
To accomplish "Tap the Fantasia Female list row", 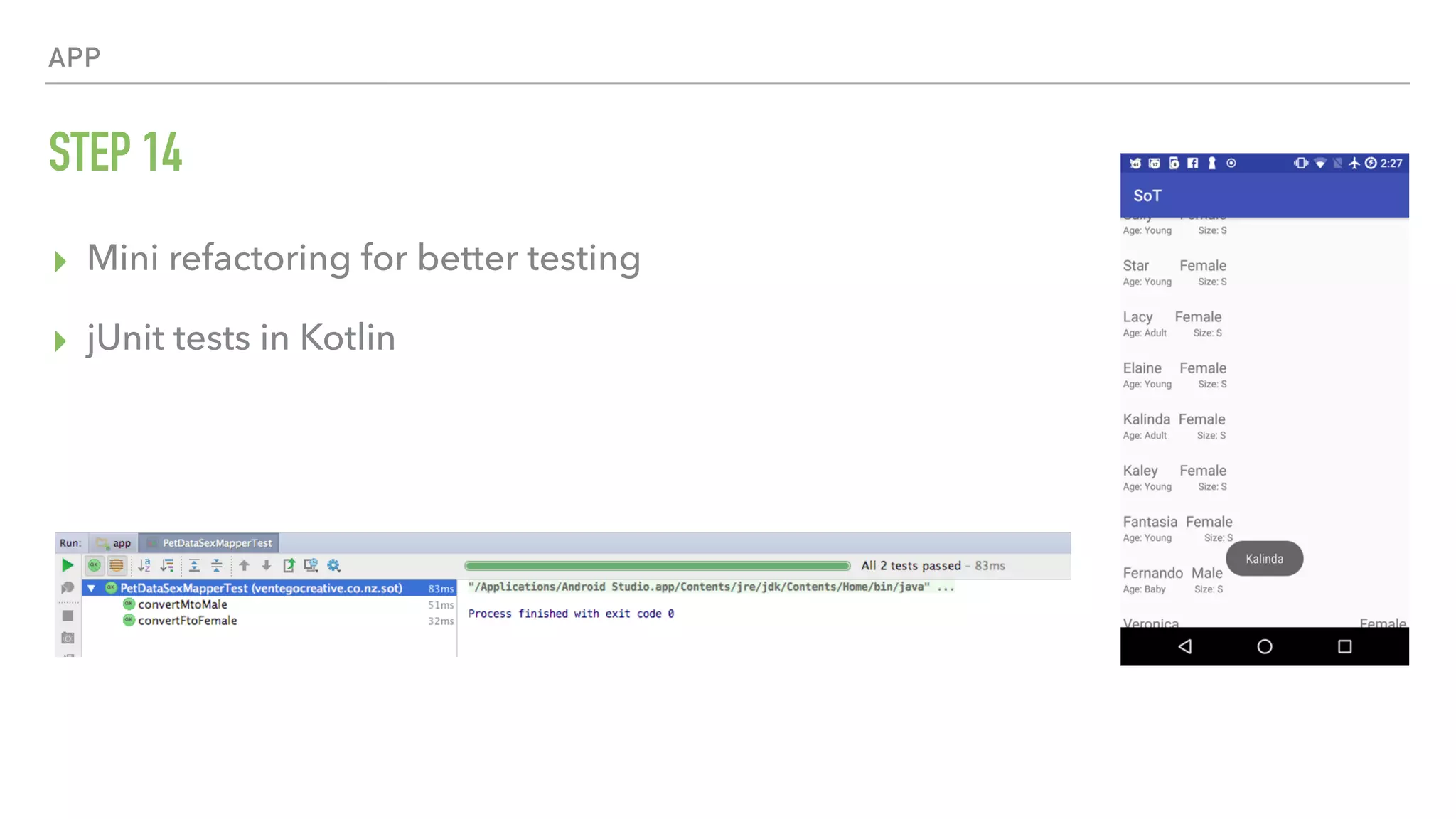I will 1265,528.
